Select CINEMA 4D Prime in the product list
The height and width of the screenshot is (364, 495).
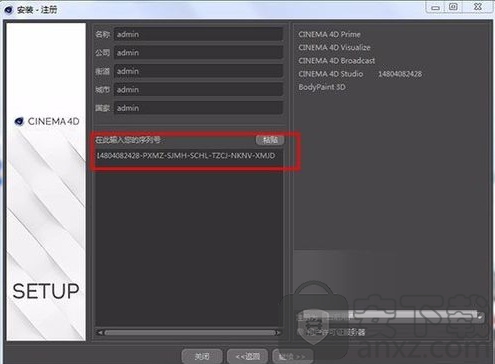point(329,34)
